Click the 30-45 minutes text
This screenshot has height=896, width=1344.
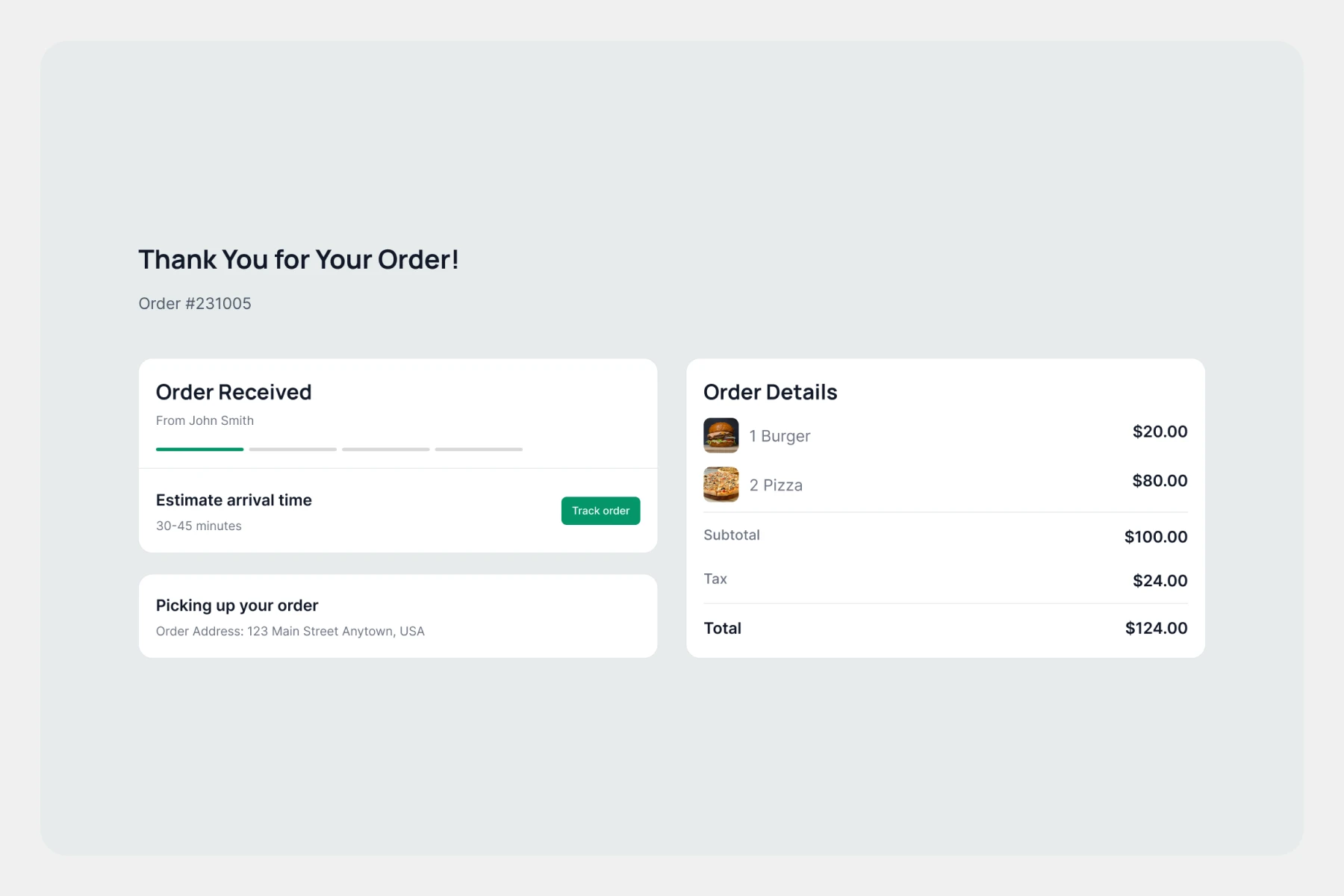(x=199, y=526)
